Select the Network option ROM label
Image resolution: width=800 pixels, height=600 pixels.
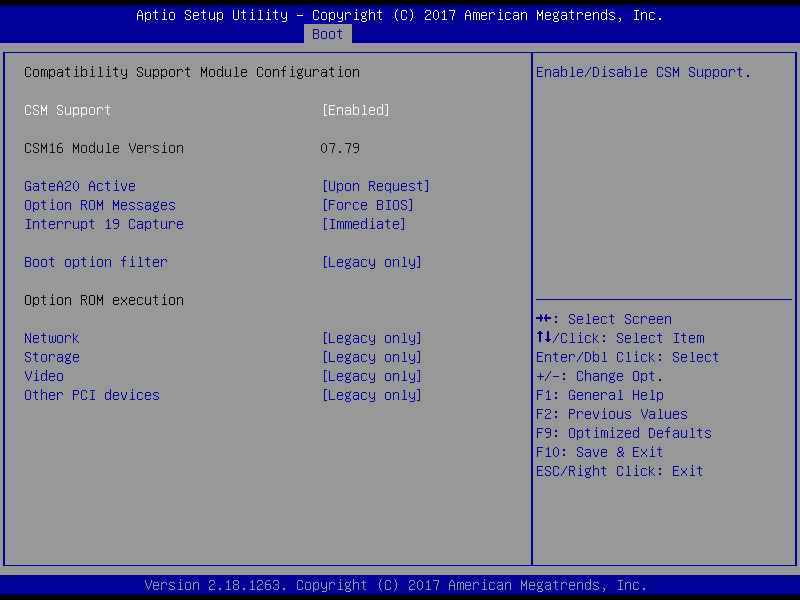pos(52,338)
